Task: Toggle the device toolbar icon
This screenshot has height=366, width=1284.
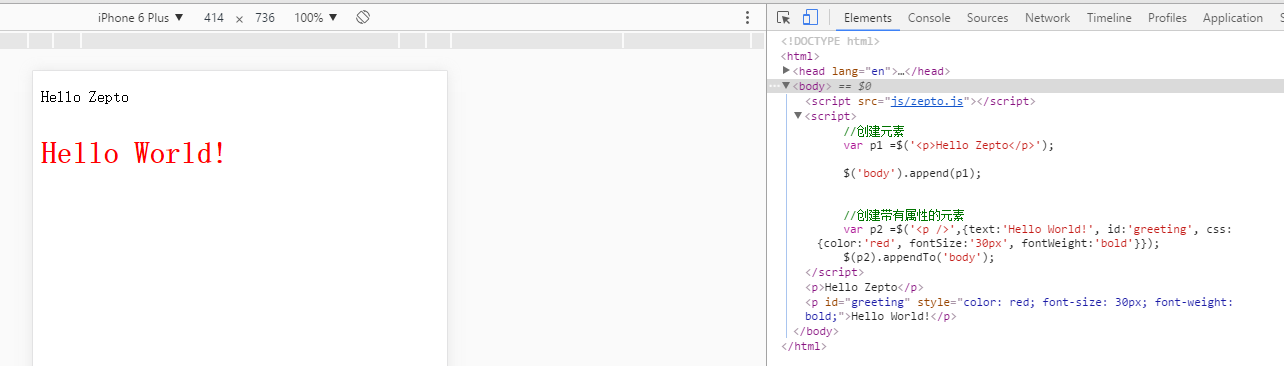Action: point(810,17)
